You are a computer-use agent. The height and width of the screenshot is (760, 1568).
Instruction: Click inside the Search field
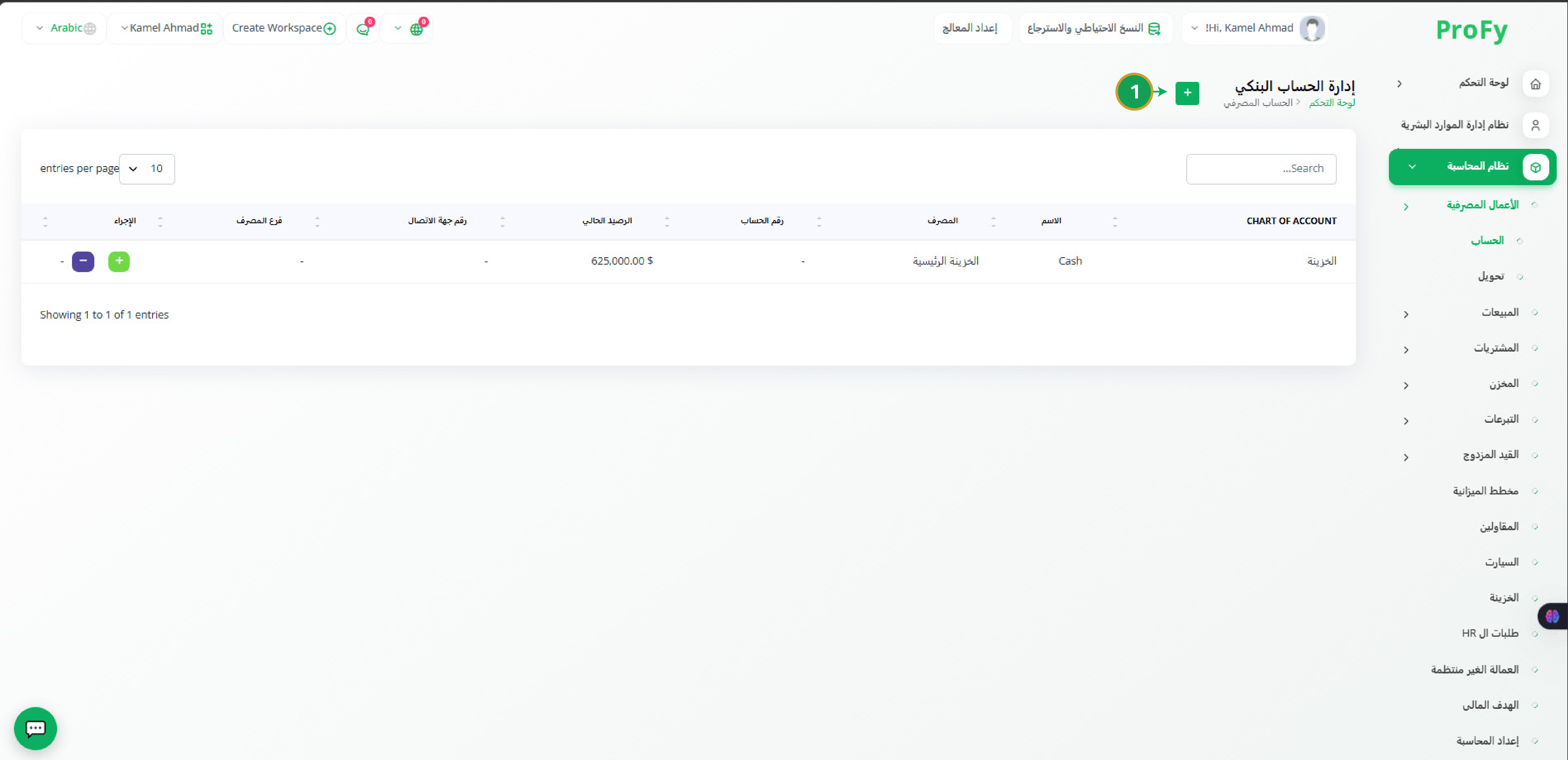point(1261,169)
